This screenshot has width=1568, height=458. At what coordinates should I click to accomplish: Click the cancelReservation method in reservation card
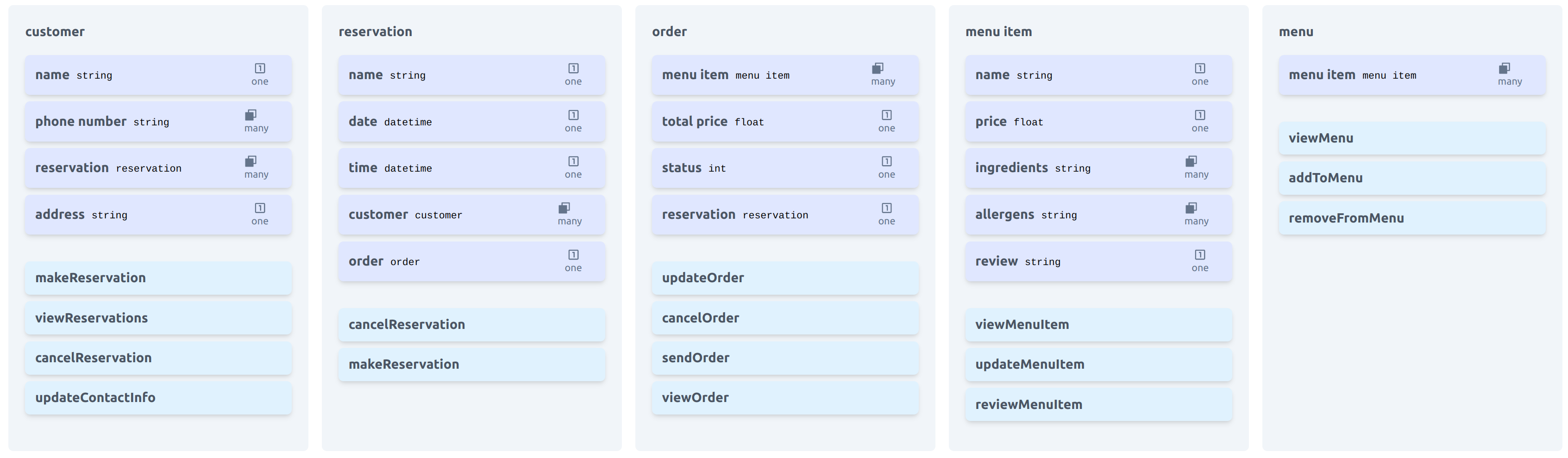(472, 325)
